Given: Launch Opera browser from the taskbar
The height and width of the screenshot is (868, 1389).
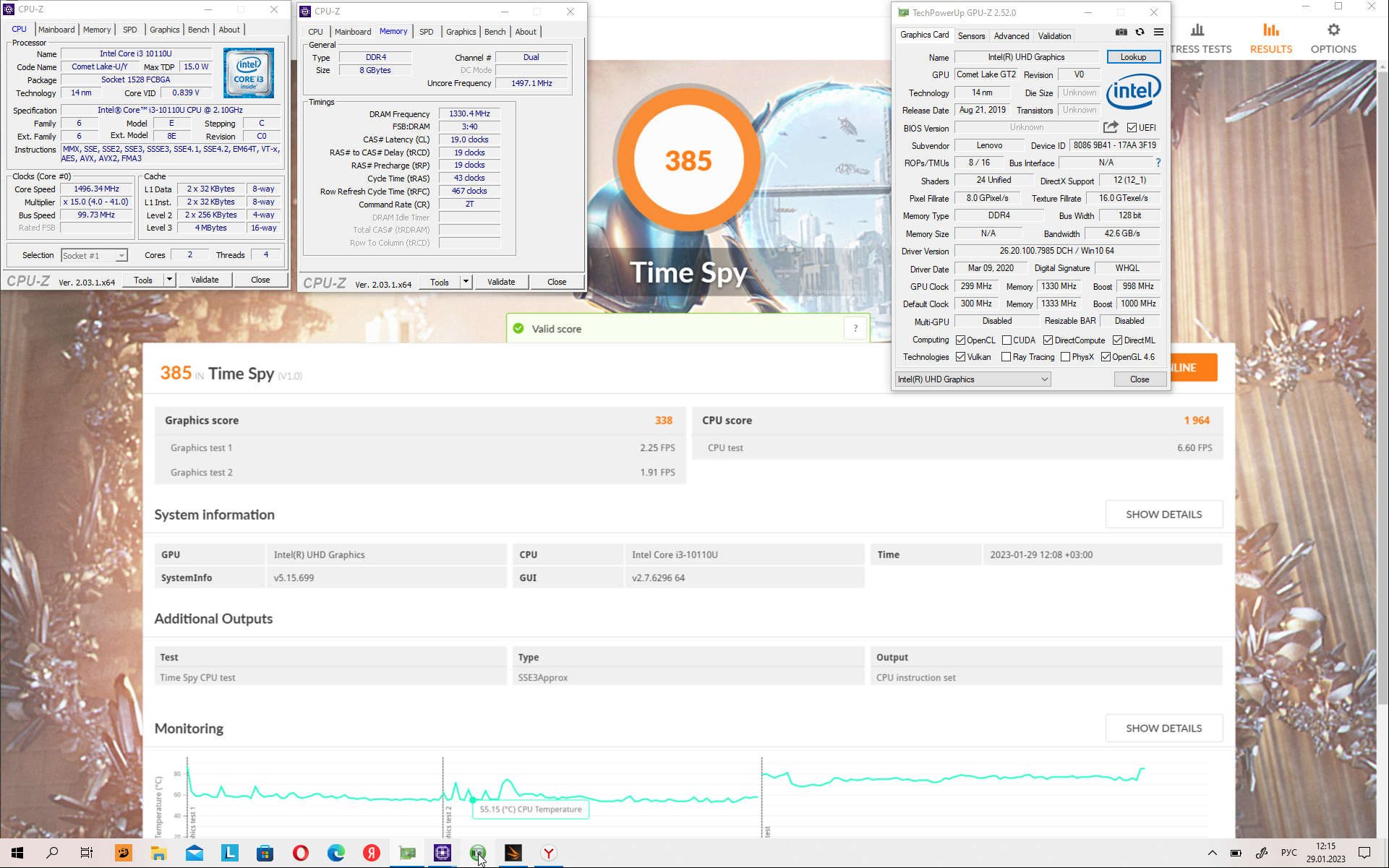Looking at the screenshot, I should pos(300,853).
